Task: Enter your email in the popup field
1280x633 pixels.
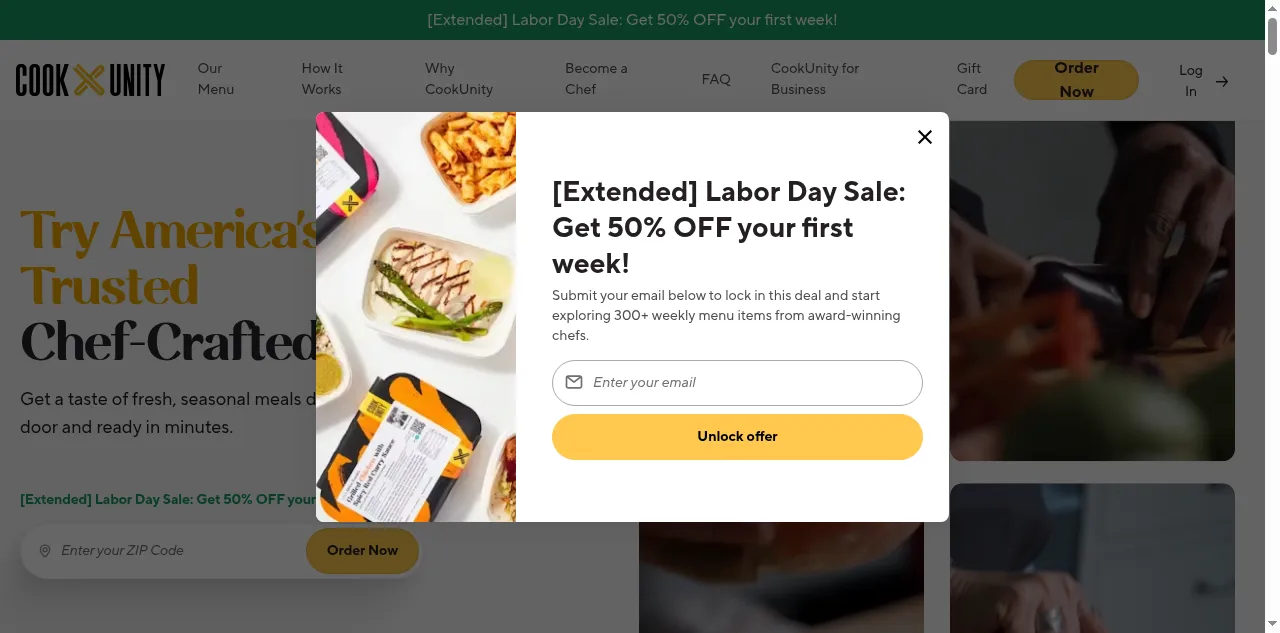Action: (x=750, y=383)
